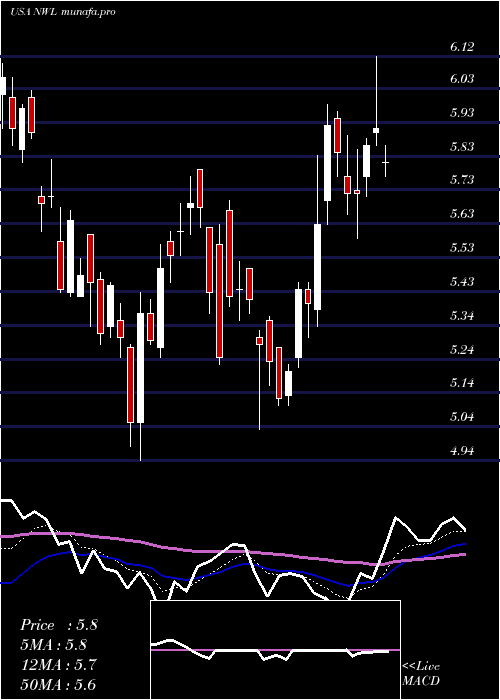Click the 6.12 price axis label
The image size is (500, 700).
coord(462,46)
